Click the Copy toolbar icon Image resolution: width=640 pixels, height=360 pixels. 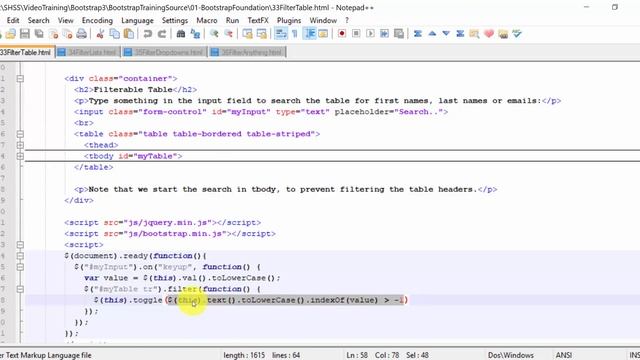coord(114,34)
